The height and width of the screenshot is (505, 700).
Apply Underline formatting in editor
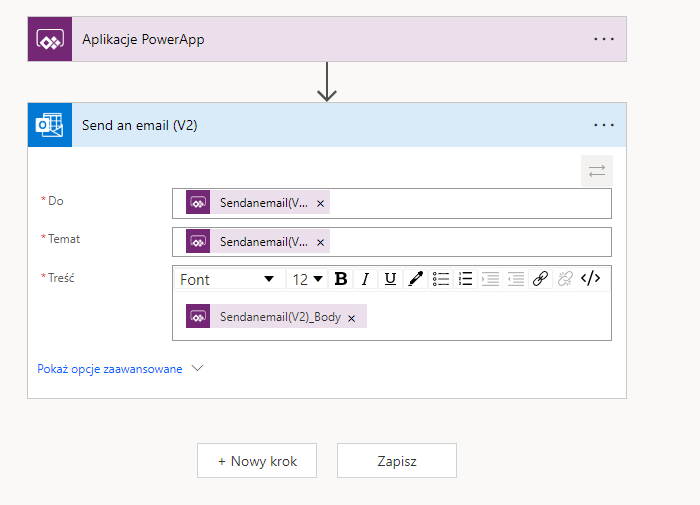pos(390,279)
